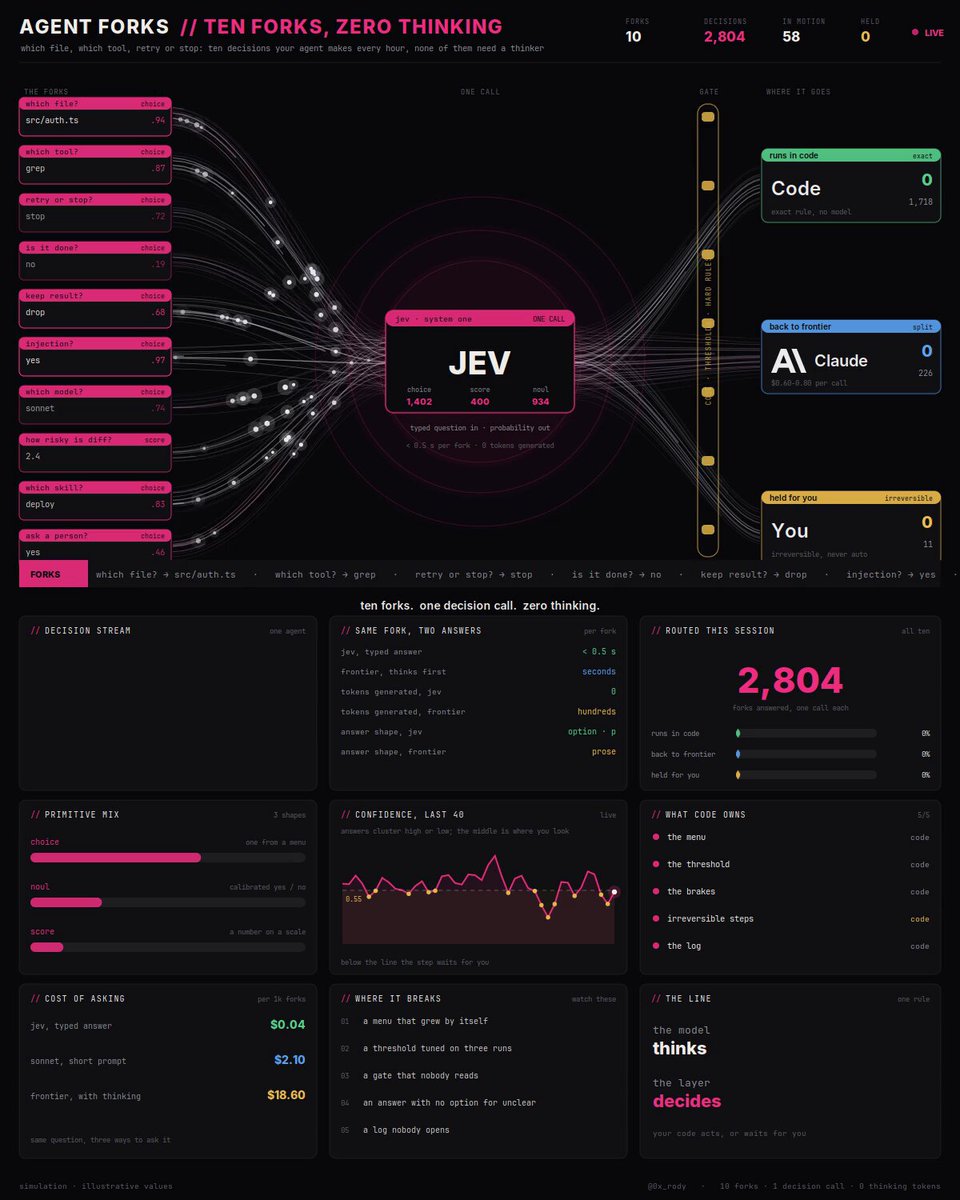960x1200 pixels.
Task: Click ticker item "which file? → src/auth.ts"
Action: pos(166,575)
